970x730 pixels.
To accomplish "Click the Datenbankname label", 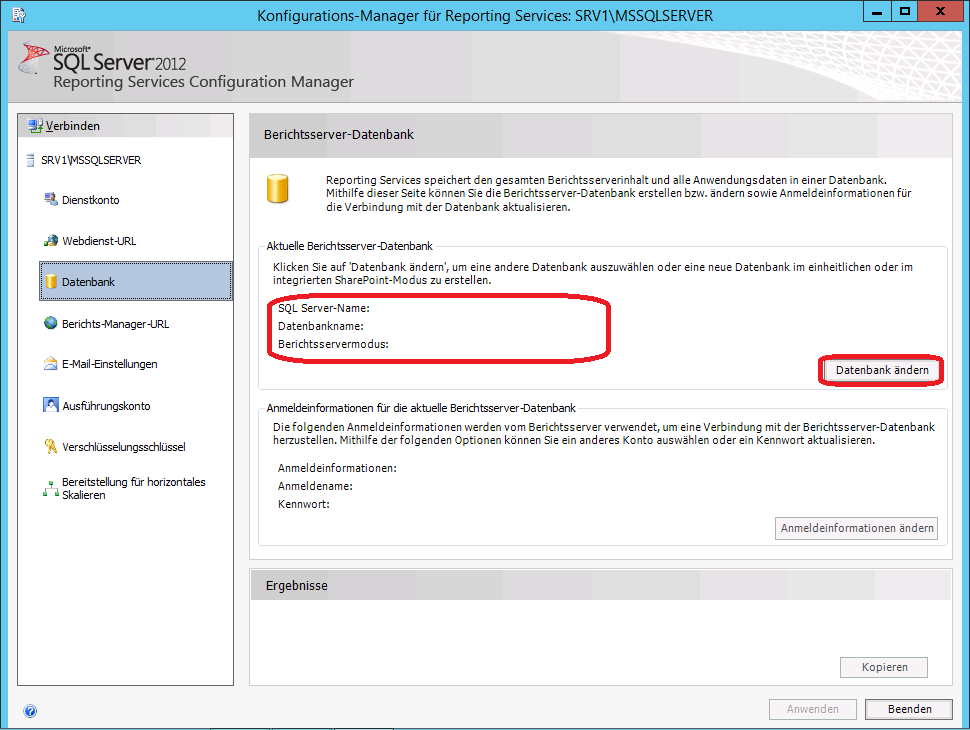I will coord(320,326).
